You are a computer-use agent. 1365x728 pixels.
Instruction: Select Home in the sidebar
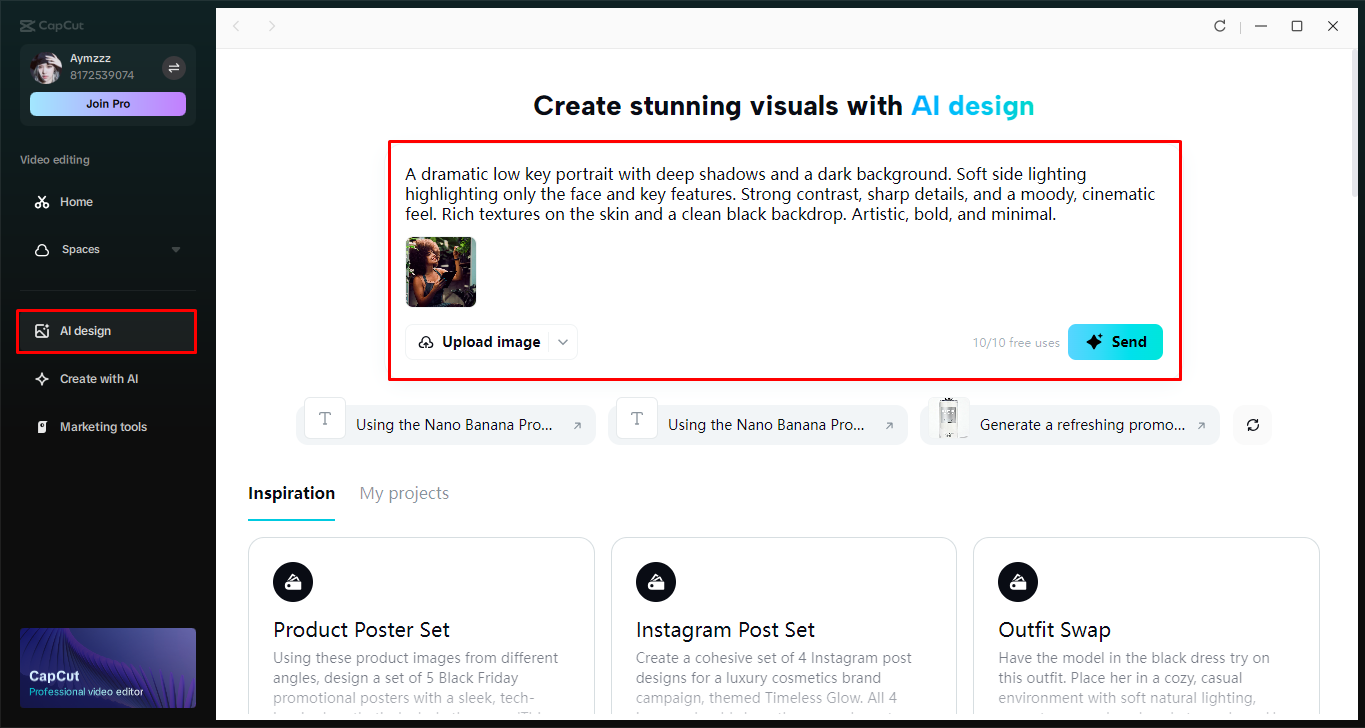[x=75, y=201]
